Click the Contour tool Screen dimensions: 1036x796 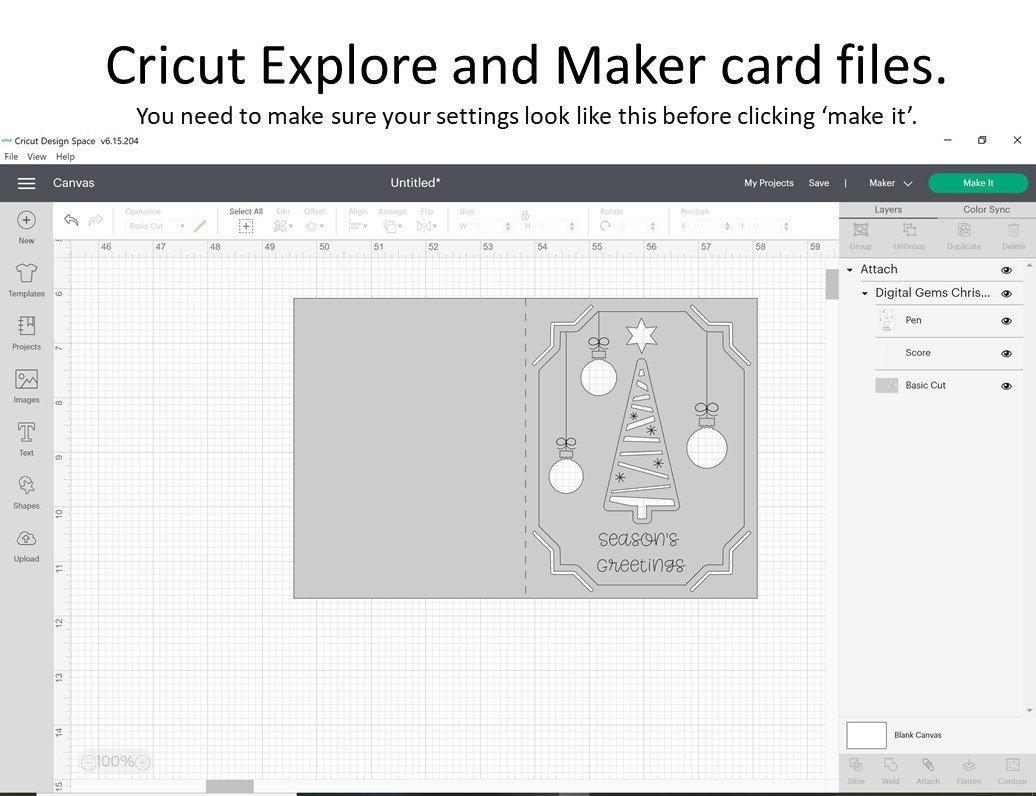pyautogui.click(x=1012, y=770)
